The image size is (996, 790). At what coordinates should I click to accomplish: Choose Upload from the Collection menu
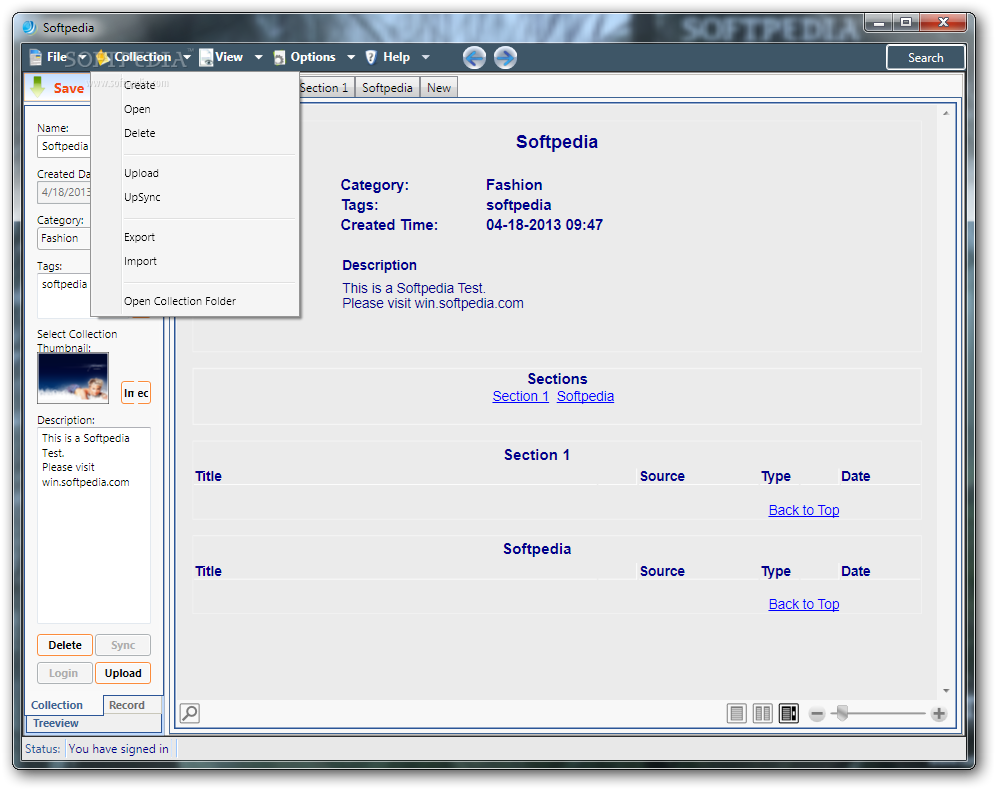click(195, 173)
